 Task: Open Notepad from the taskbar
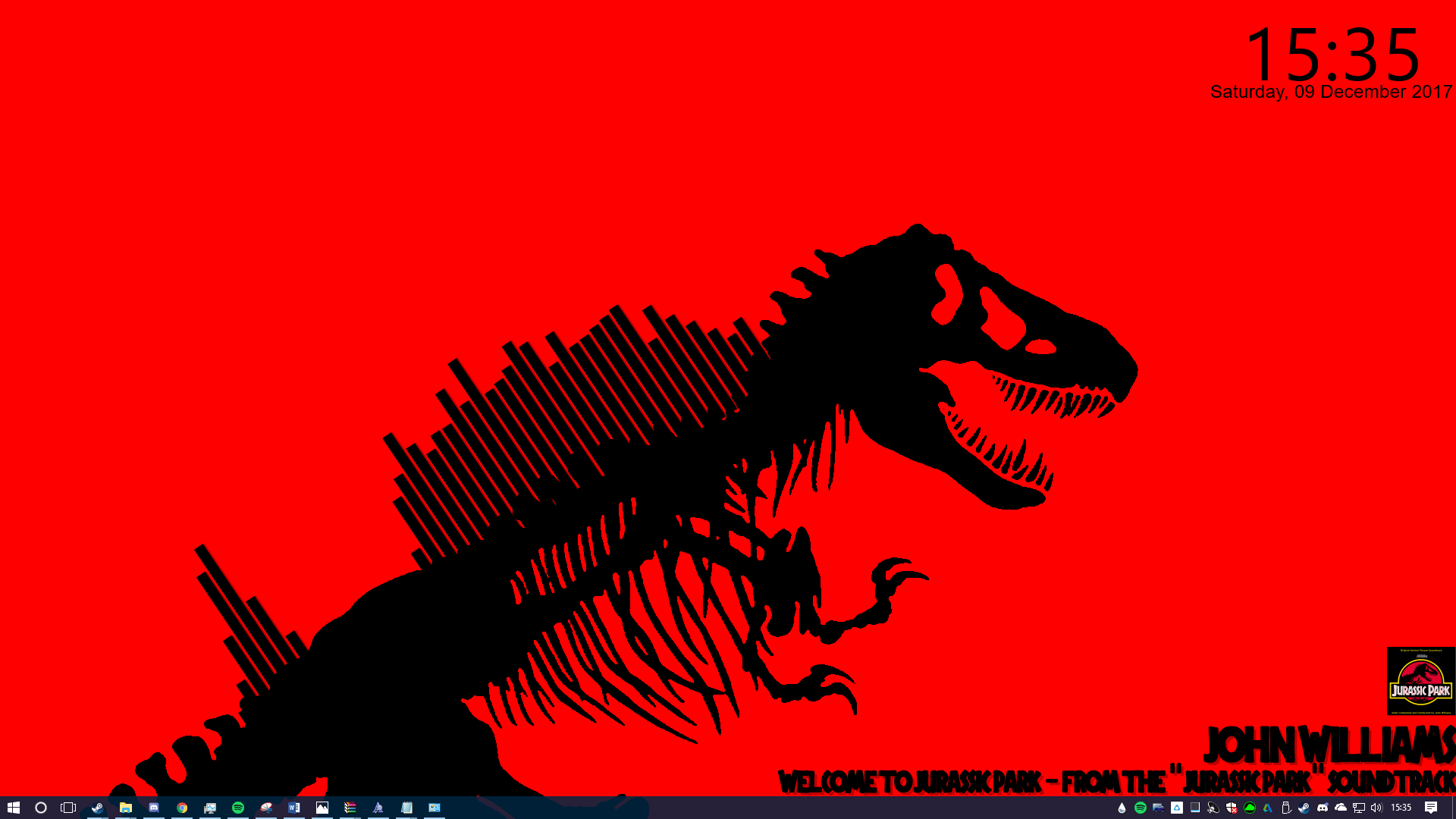406,808
